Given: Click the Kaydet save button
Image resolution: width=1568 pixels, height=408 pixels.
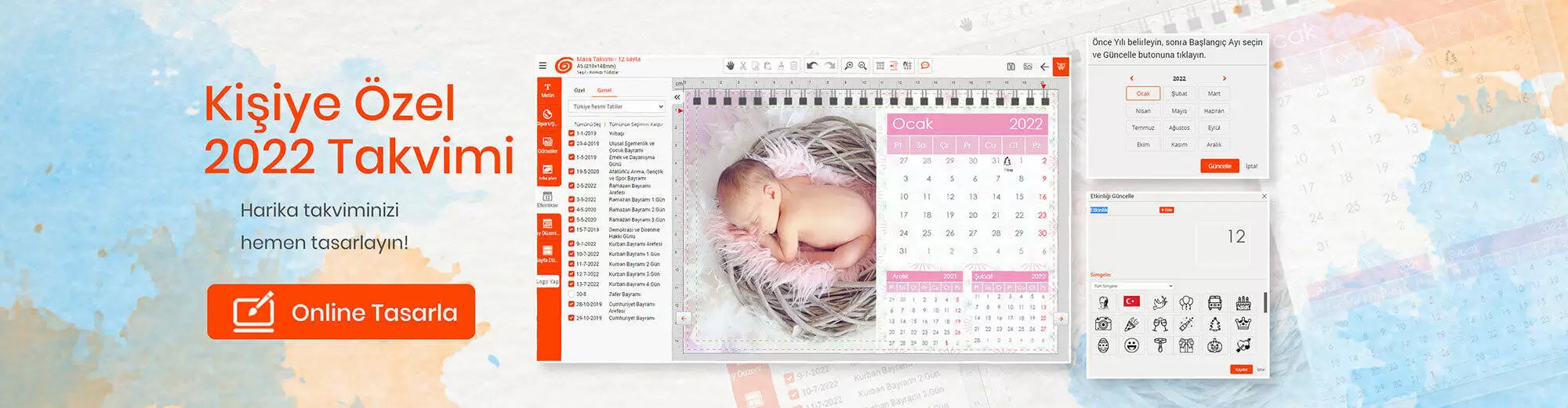Looking at the screenshot, I should tap(1241, 370).
